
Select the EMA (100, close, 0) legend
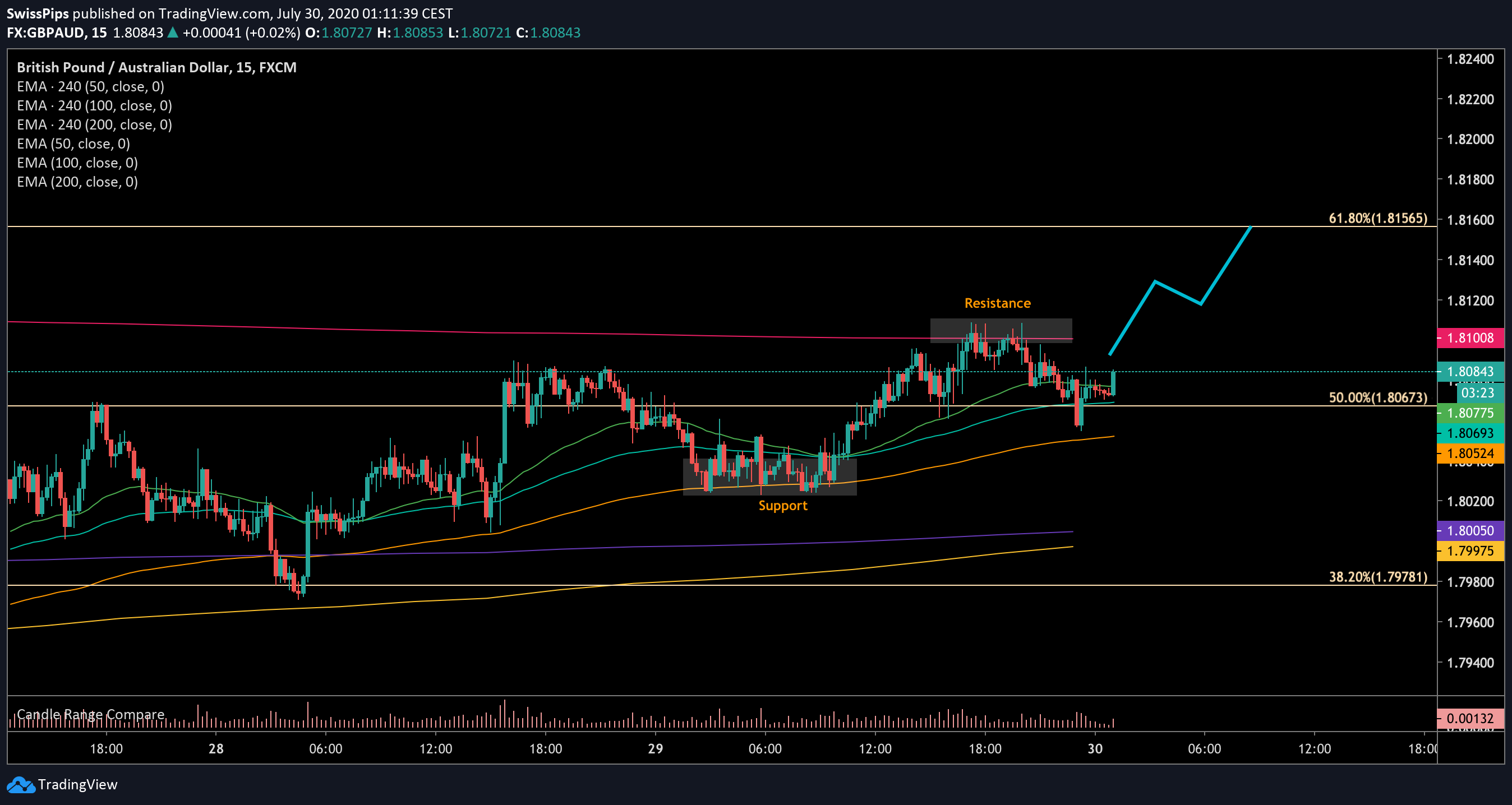click(77, 163)
